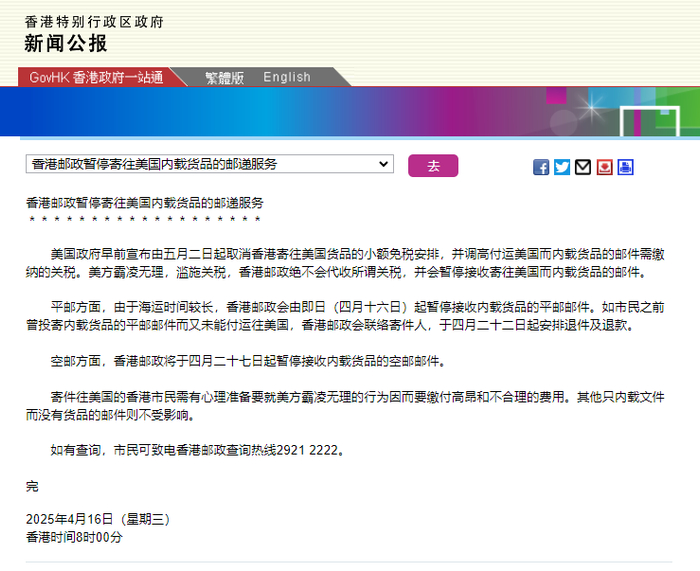
Task: Click the pink 去 (Go) button
Action: coord(433,166)
